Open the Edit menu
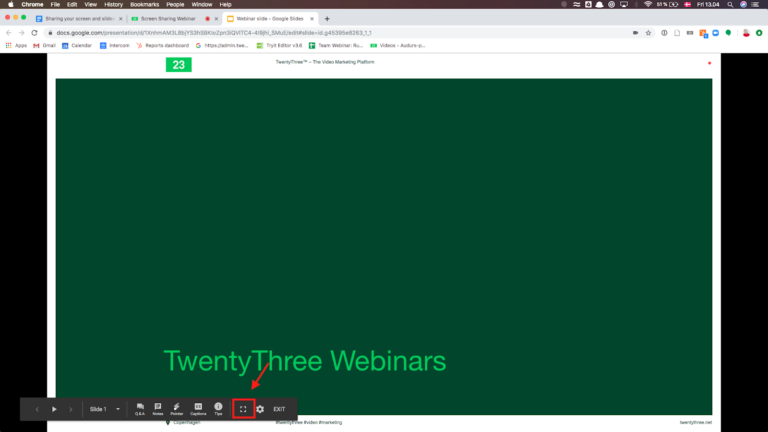The height and width of the screenshot is (432, 768). point(72,4)
